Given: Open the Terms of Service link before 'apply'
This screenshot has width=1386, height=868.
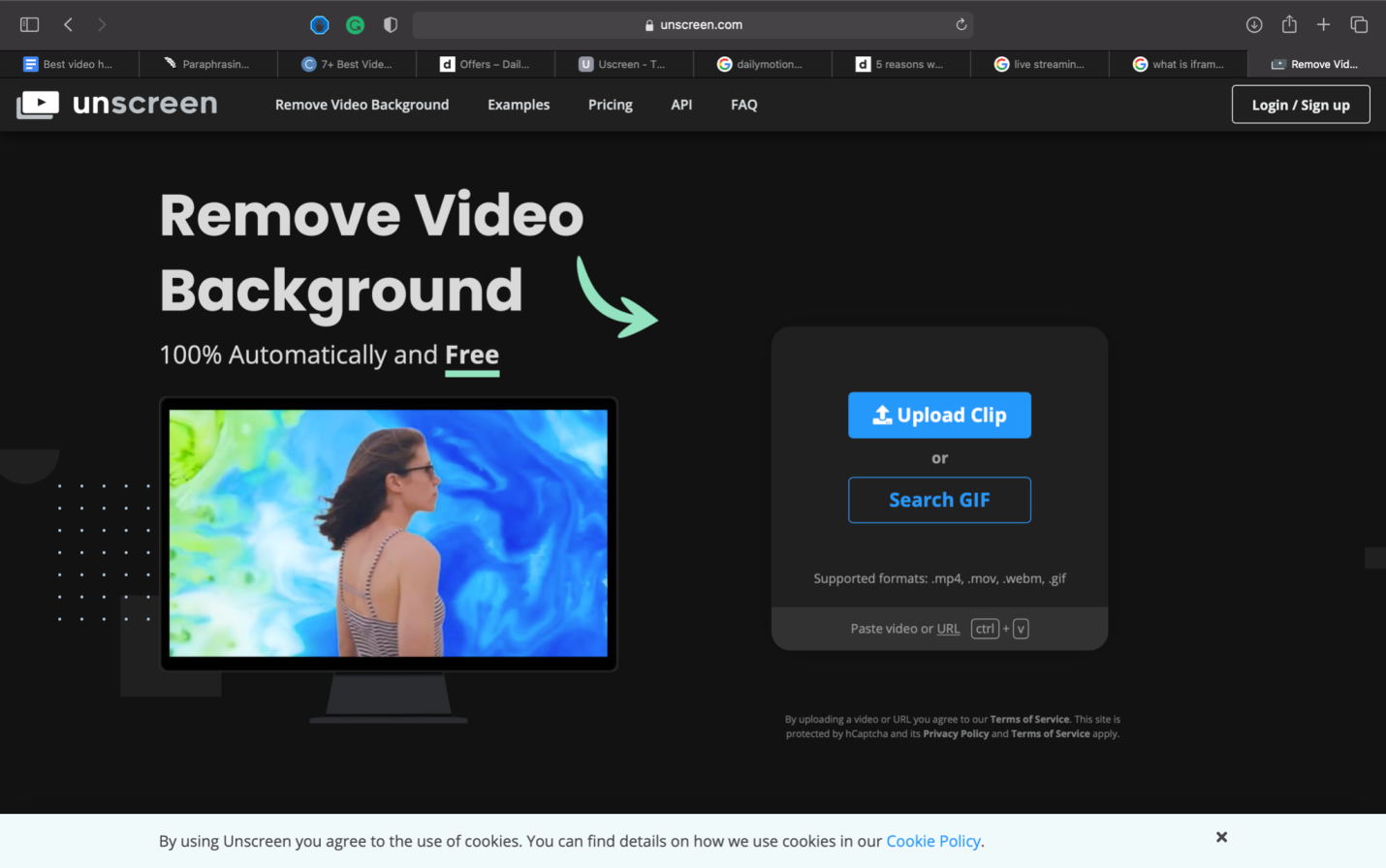Looking at the screenshot, I should 1050,733.
